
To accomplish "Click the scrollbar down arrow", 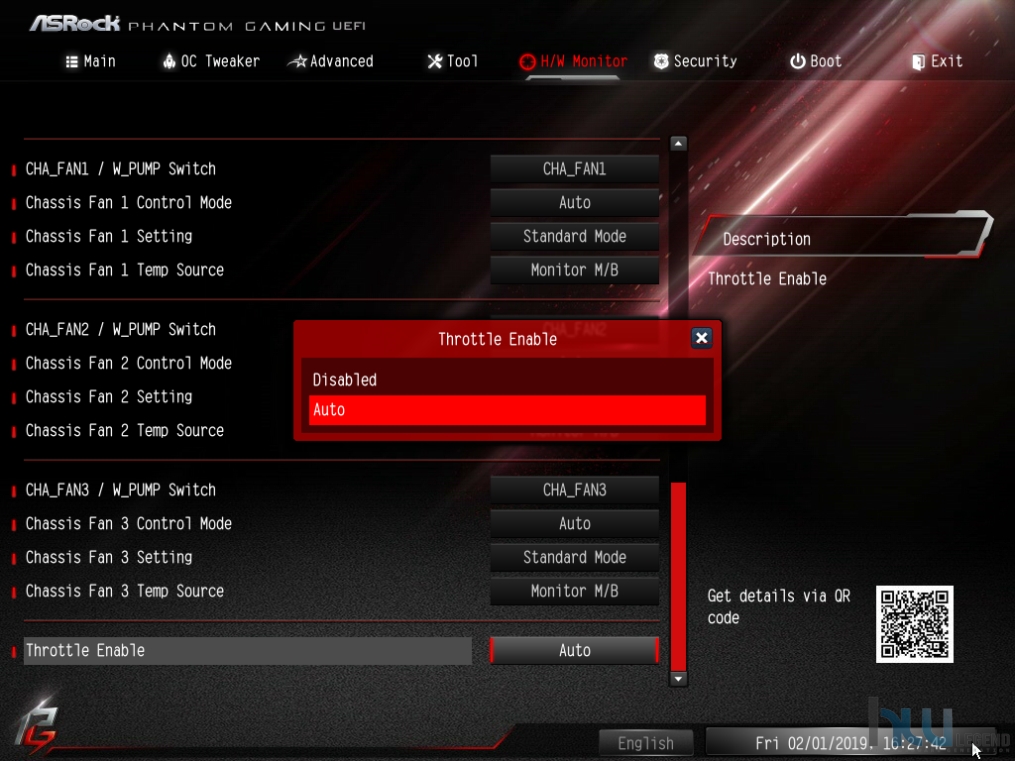I will coord(678,679).
